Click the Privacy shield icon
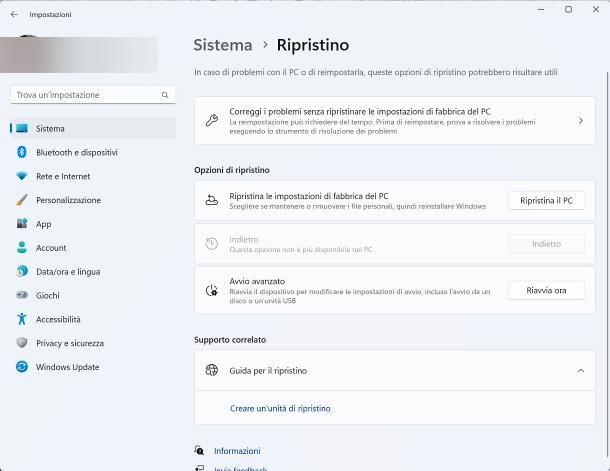This screenshot has width=610, height=471. [22, 343]
